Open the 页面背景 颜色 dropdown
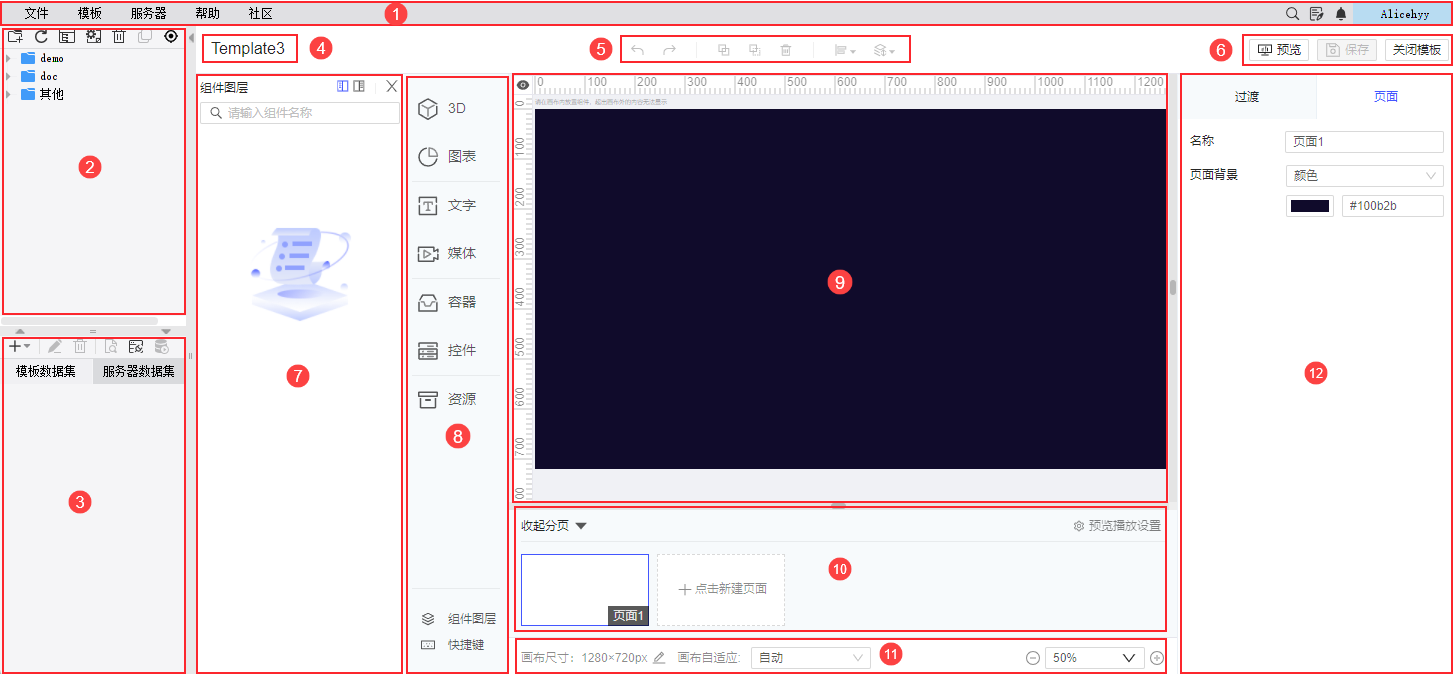The image size is (1453, 674). tap(1365, 175)
